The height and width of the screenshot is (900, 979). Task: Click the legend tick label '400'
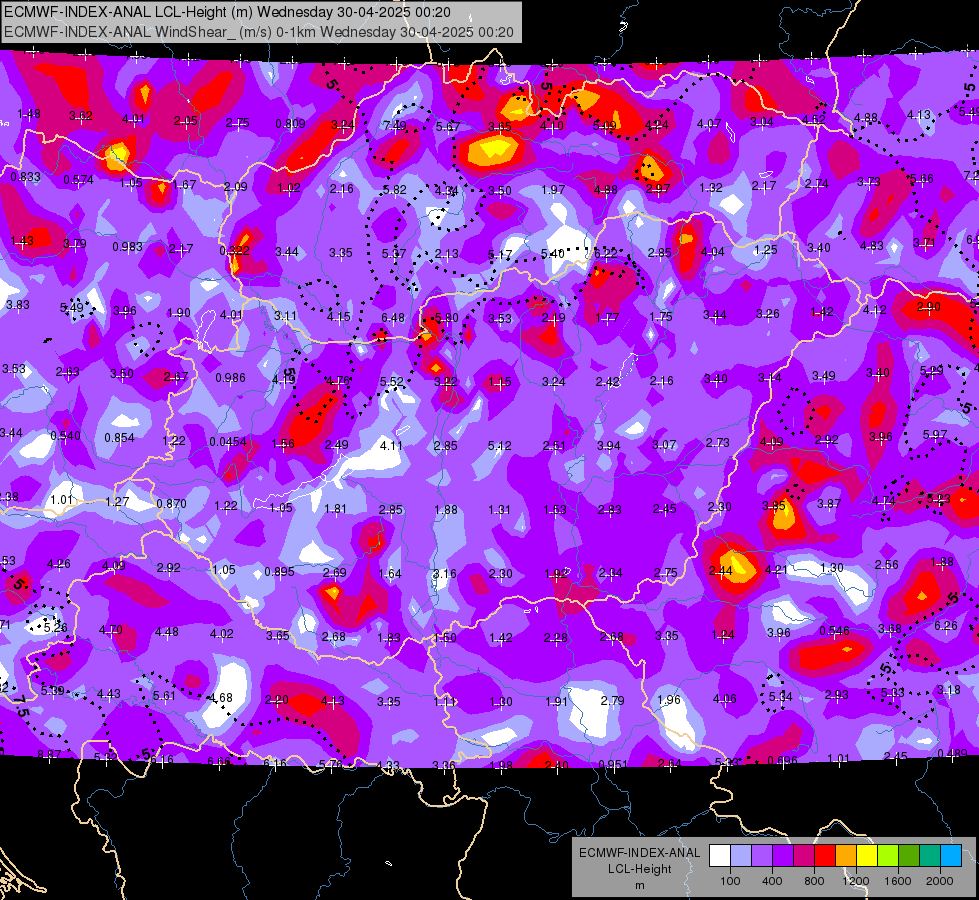(772, 881)
